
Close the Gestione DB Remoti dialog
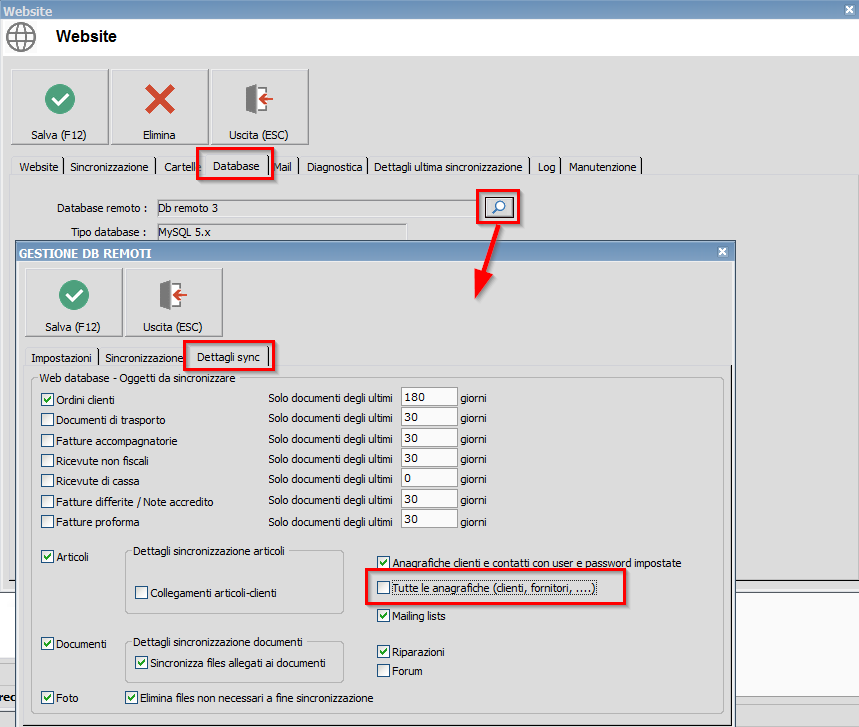tap(723, 251)
